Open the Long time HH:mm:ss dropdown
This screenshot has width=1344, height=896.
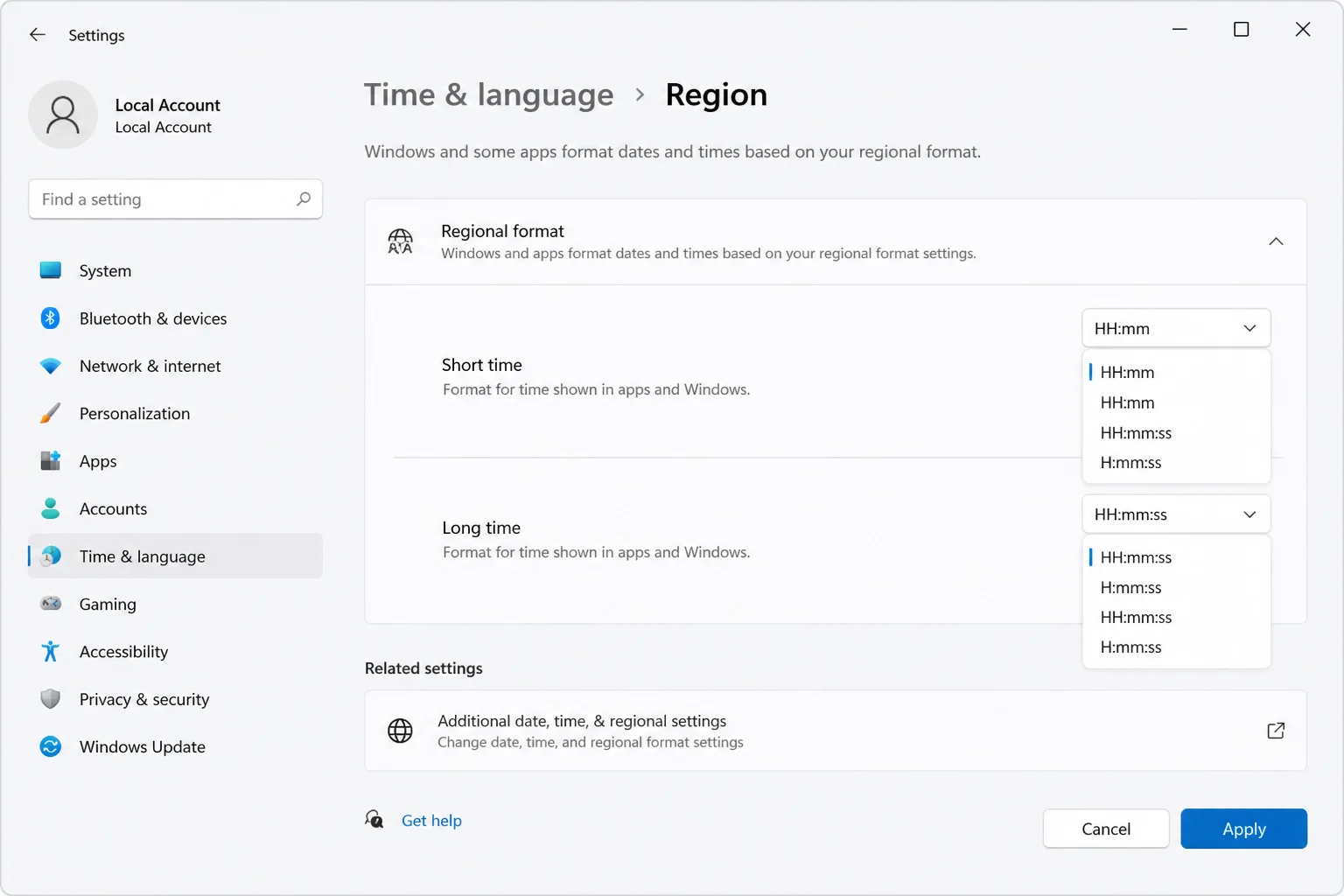tap(1176, 514)
